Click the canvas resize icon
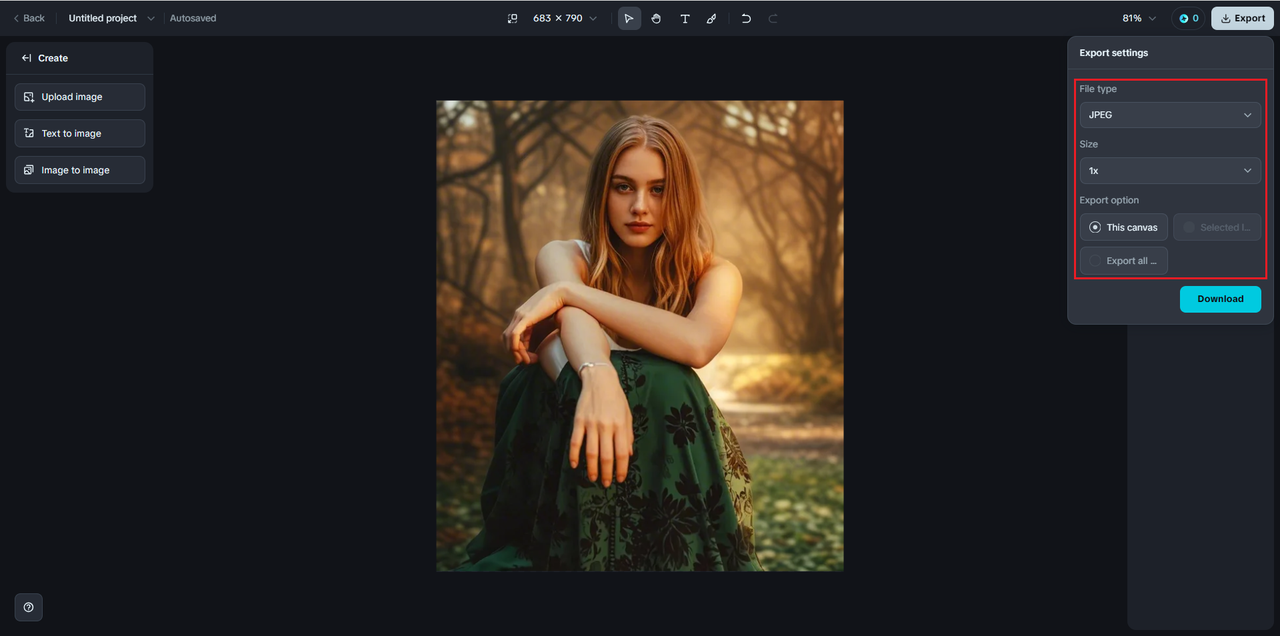Viewport: 1280px width, 636px height. 513,18
